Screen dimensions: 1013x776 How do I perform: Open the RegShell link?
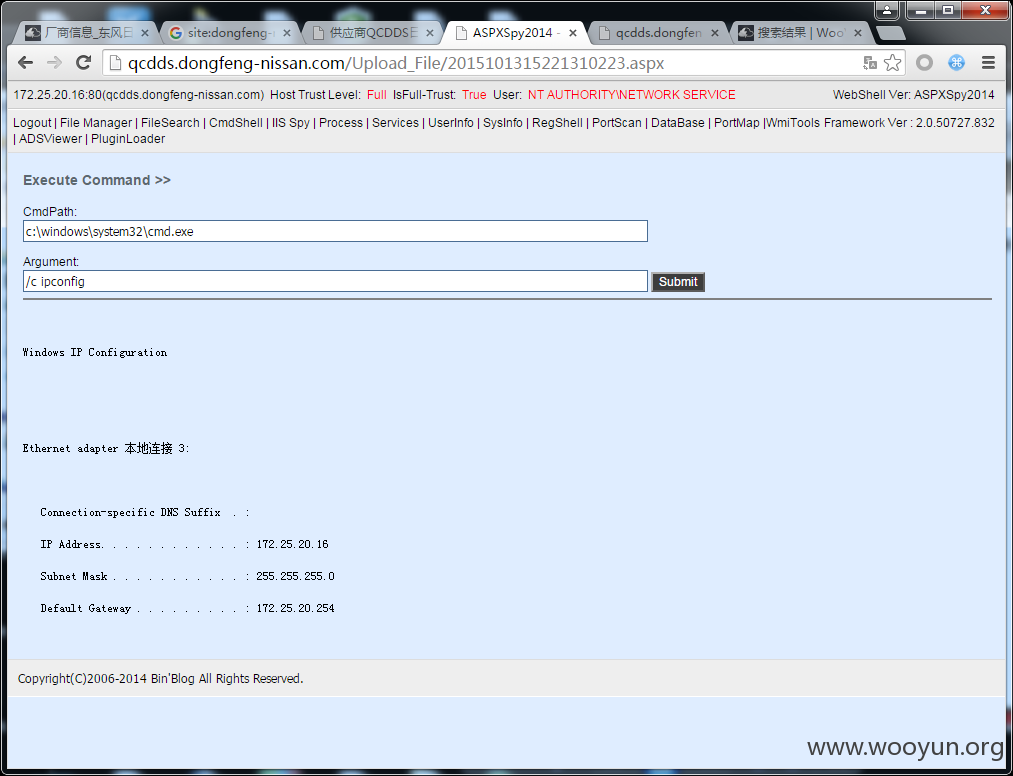click(x=558, y=123)
